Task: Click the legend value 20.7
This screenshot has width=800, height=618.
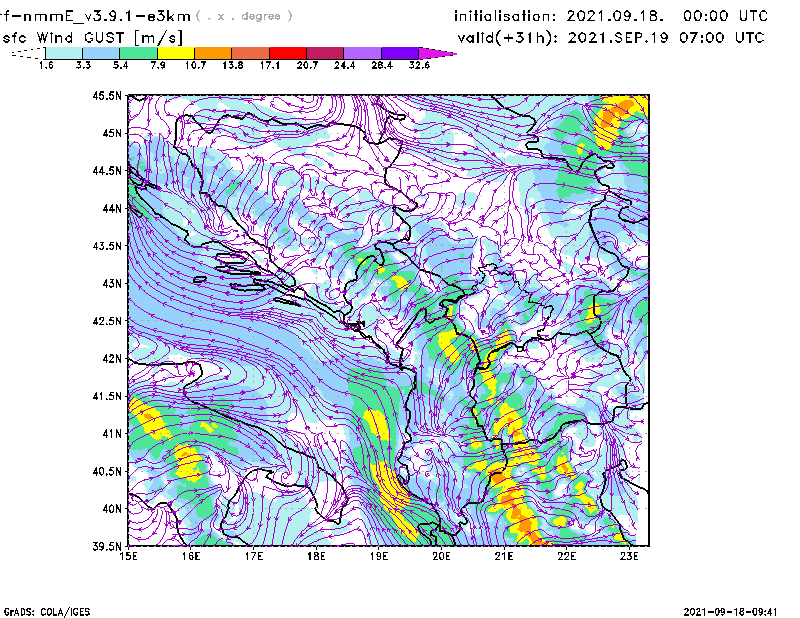Action: coord(307,65)
